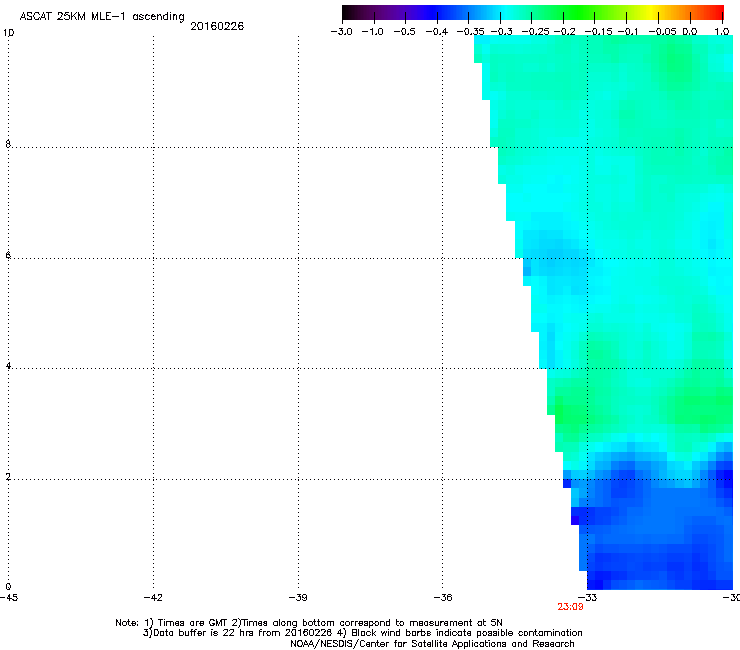This screenshot has width=740, height=650.
Task: Click the title 'ASCAT 25KM MLE-1 ascending'
Action: [x=102, y=17]
